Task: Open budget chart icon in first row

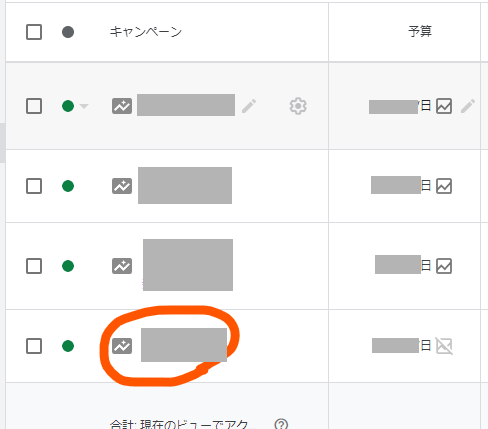Action: coord(444,106)
